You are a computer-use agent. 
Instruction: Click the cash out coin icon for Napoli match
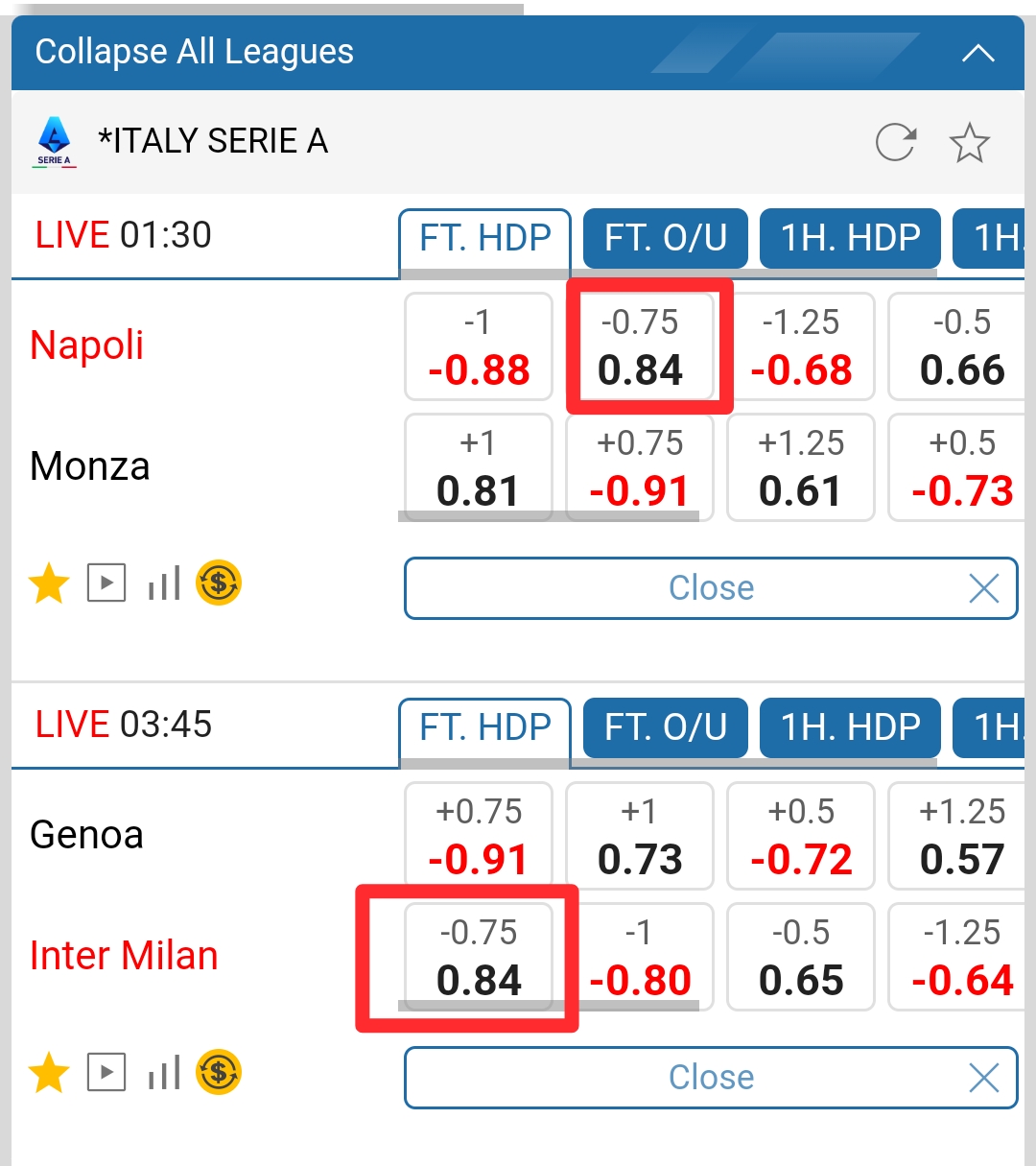point(219,583)
